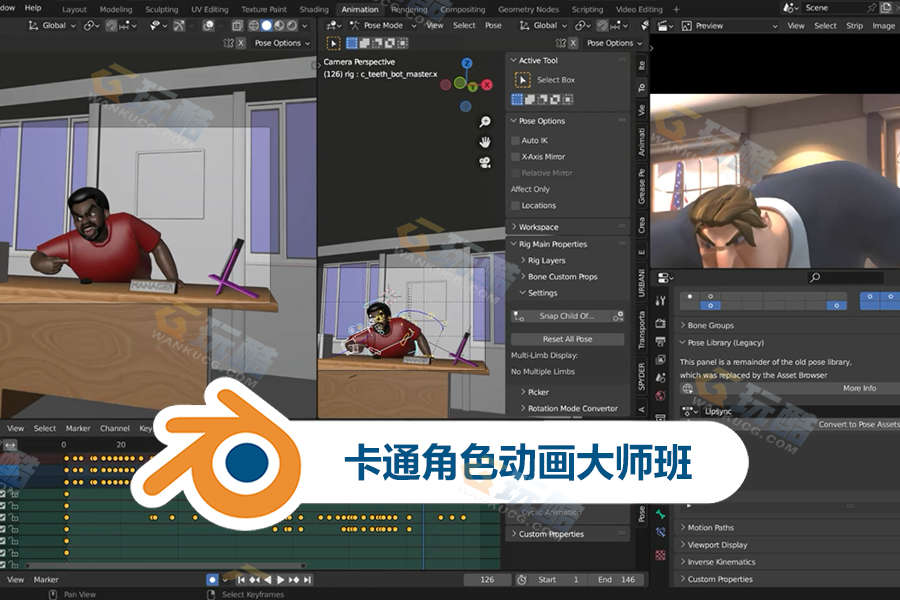
Task: Click the zoom magnifier icon in camera viewport
Action: pyautogui.click(x=485, y=122)
